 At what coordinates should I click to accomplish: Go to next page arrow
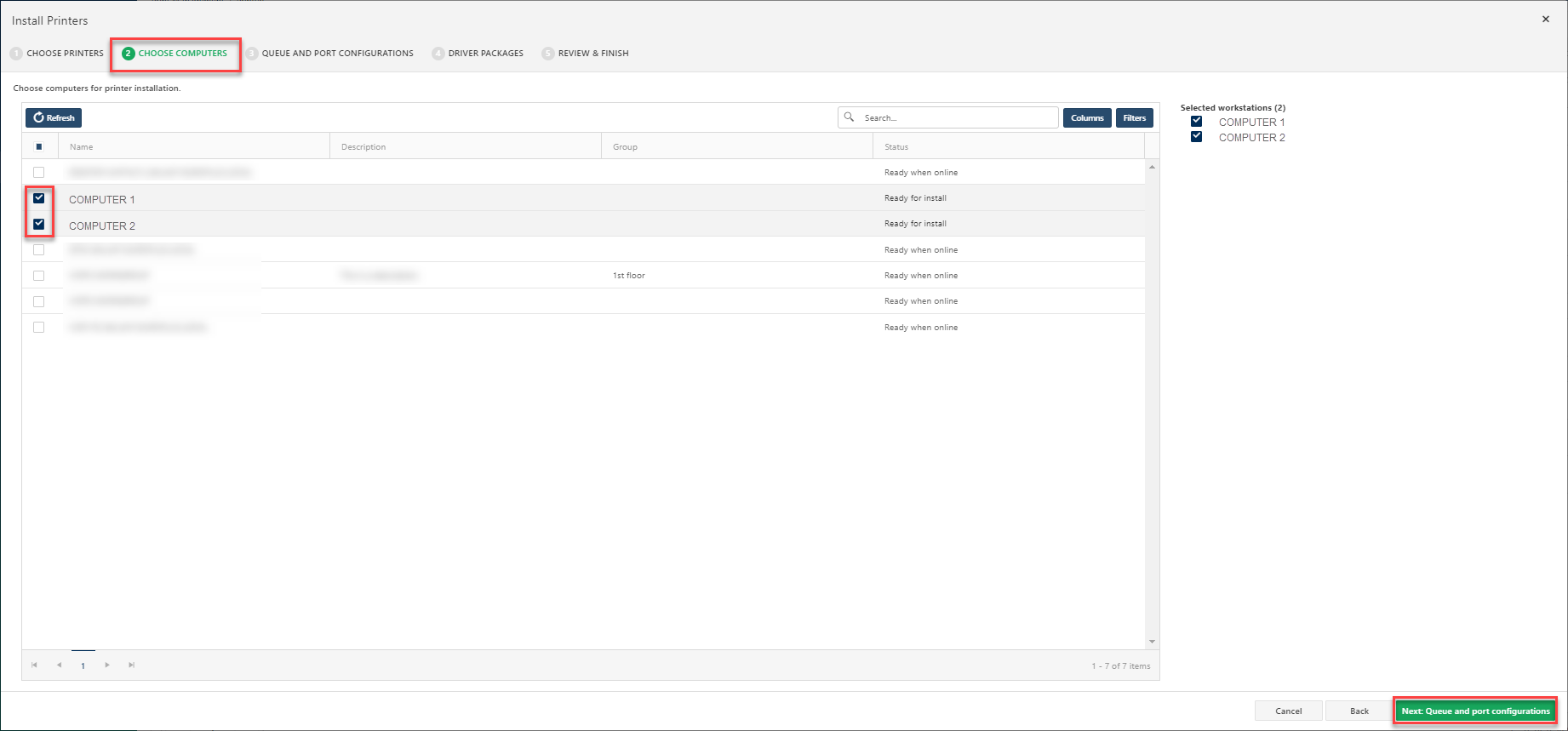pos(107,665)
